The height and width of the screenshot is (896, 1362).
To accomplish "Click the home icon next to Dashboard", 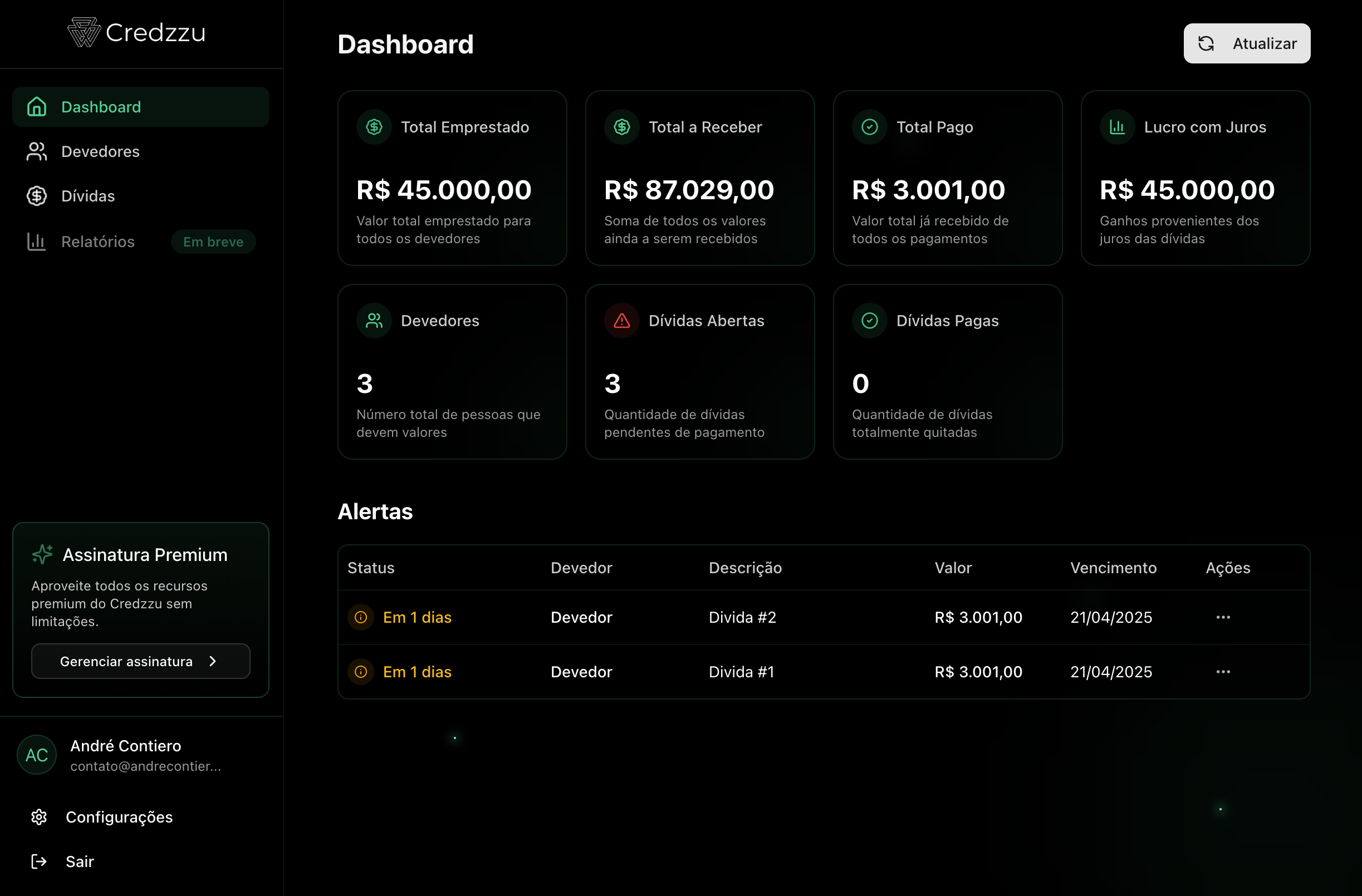I will click(x=36, y=106).
